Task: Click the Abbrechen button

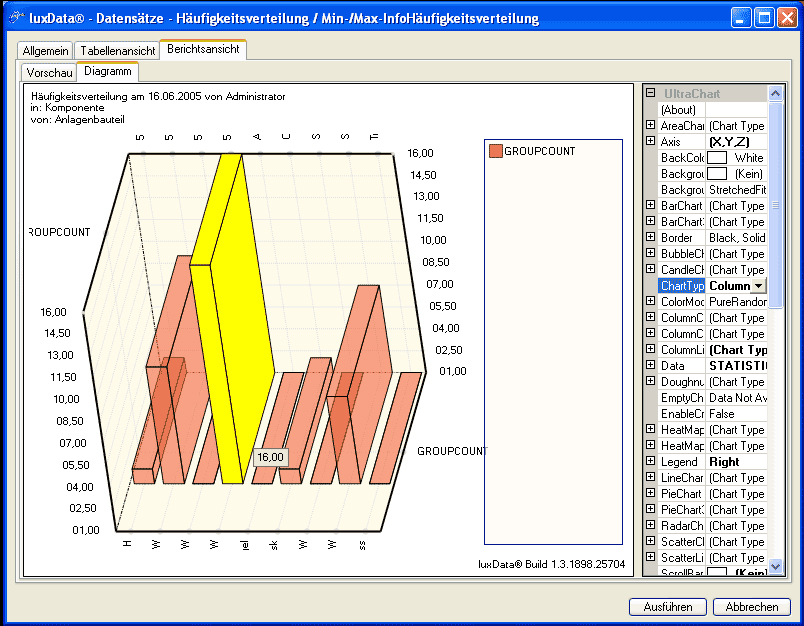Action: coord(751,607)
